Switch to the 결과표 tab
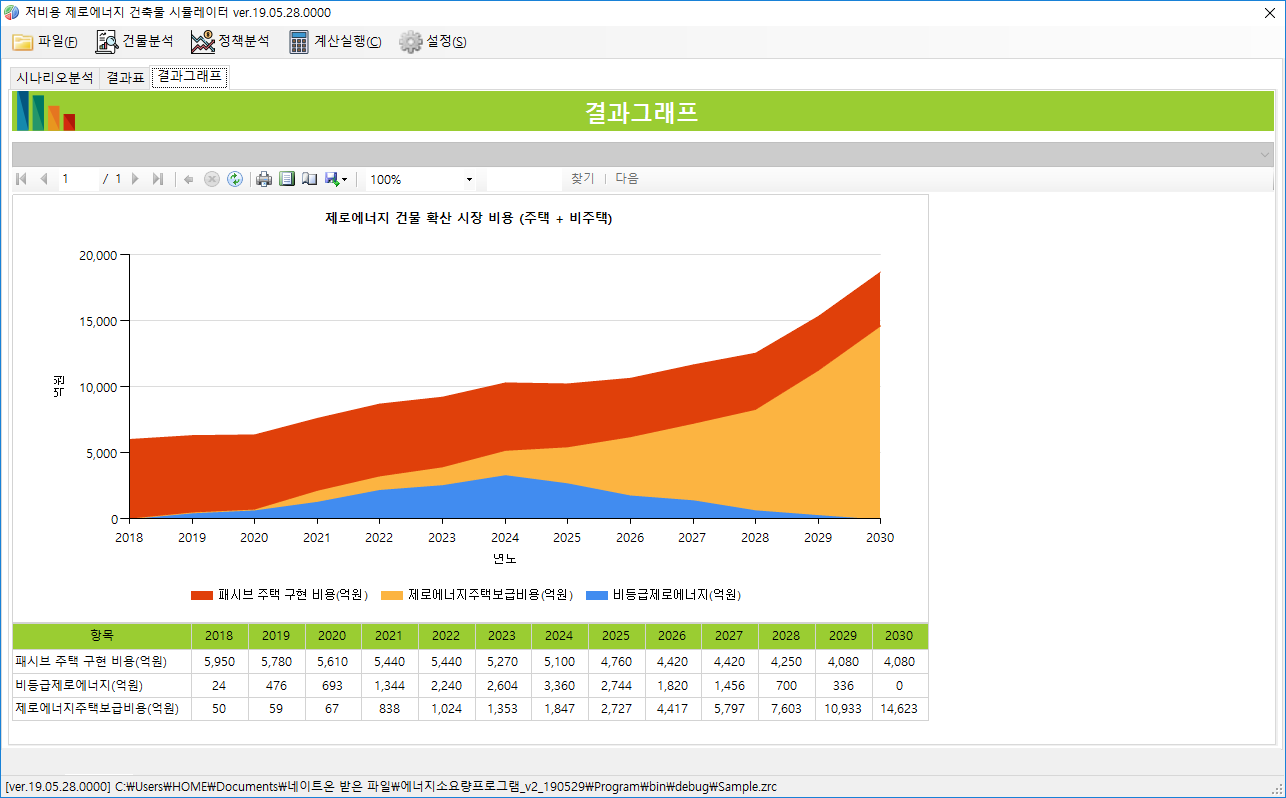 [x=125, y=78]
